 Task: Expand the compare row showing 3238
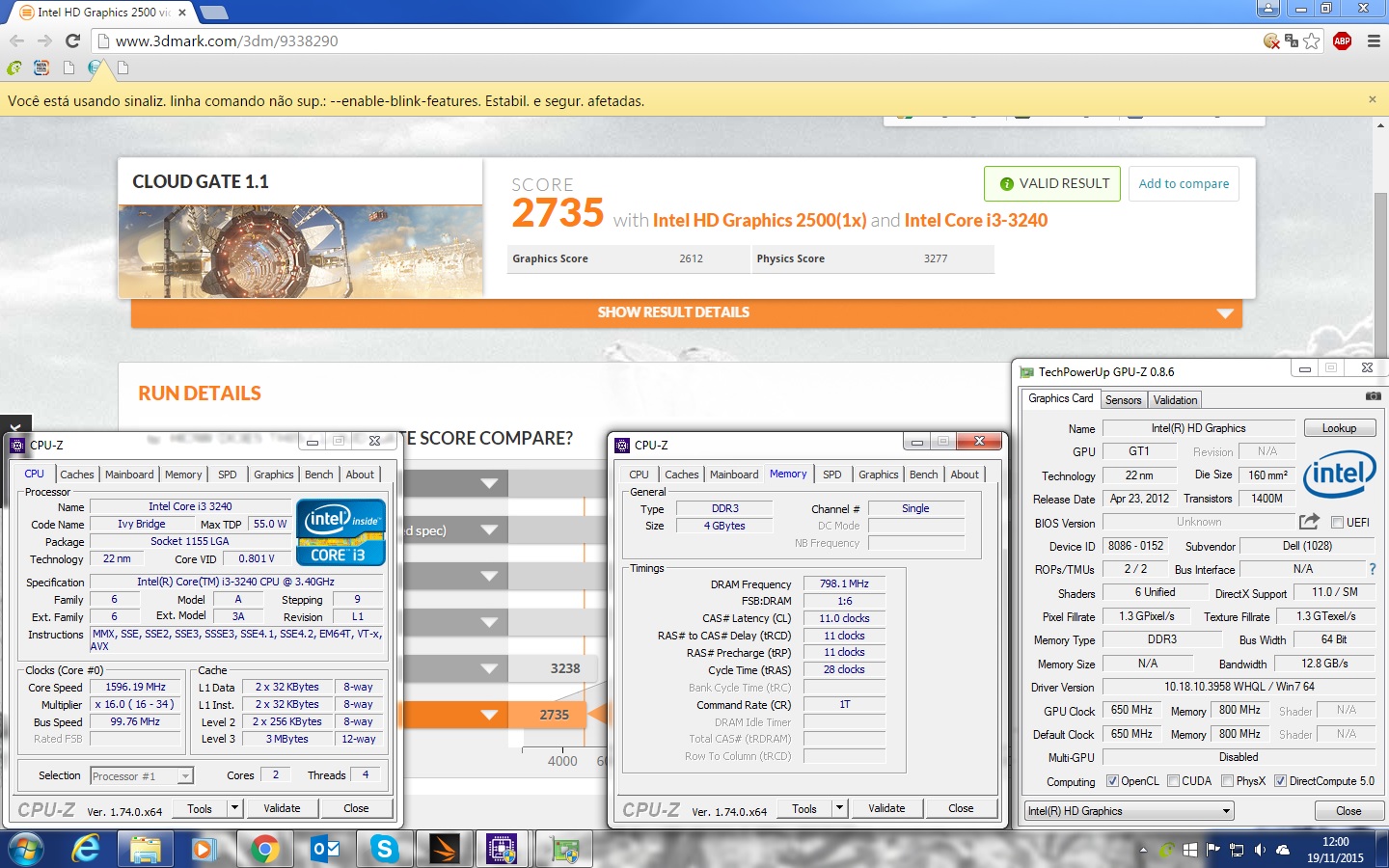489,668
